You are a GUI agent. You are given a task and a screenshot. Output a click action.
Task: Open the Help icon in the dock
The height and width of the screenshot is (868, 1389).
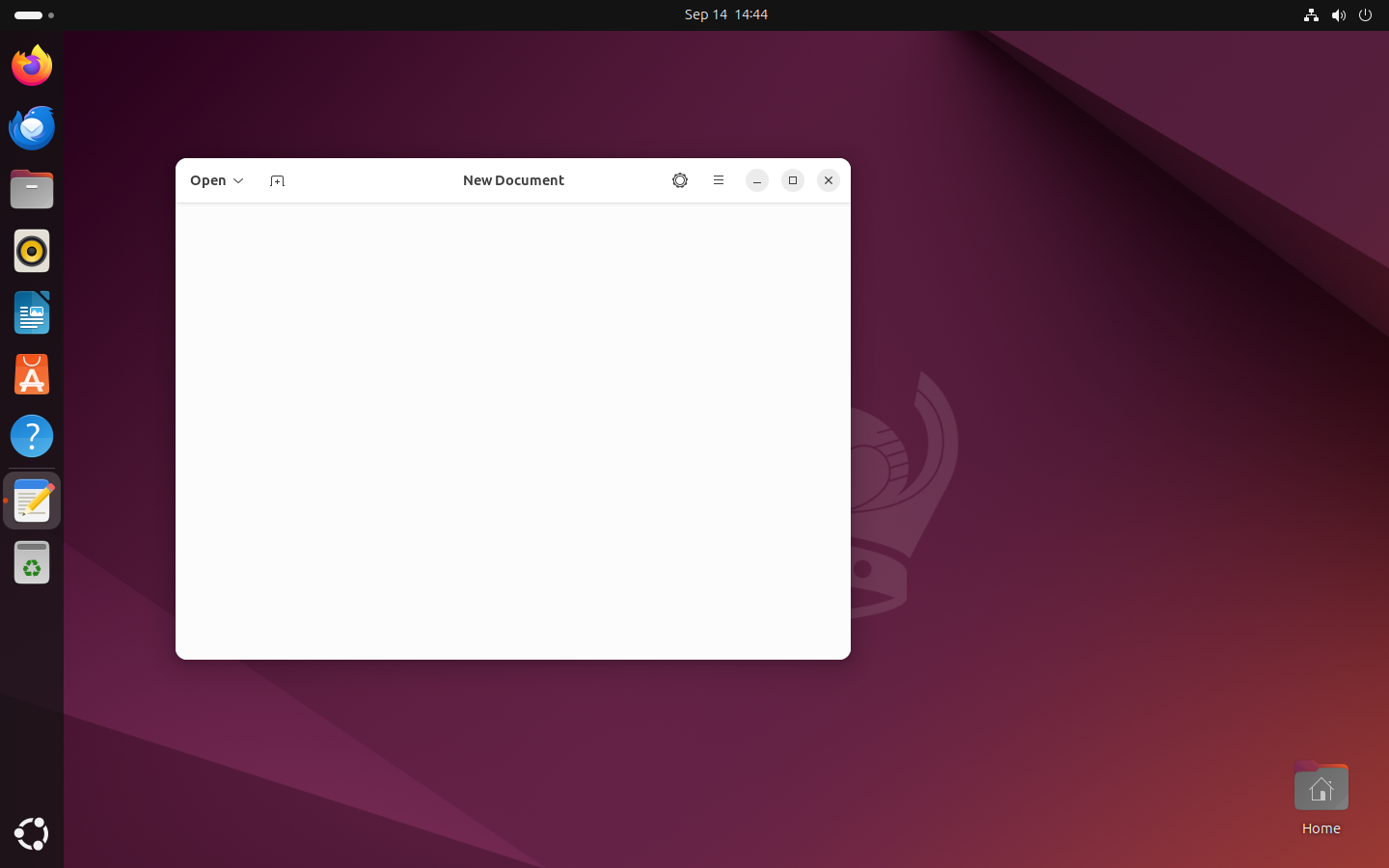[x=32, y=436]
